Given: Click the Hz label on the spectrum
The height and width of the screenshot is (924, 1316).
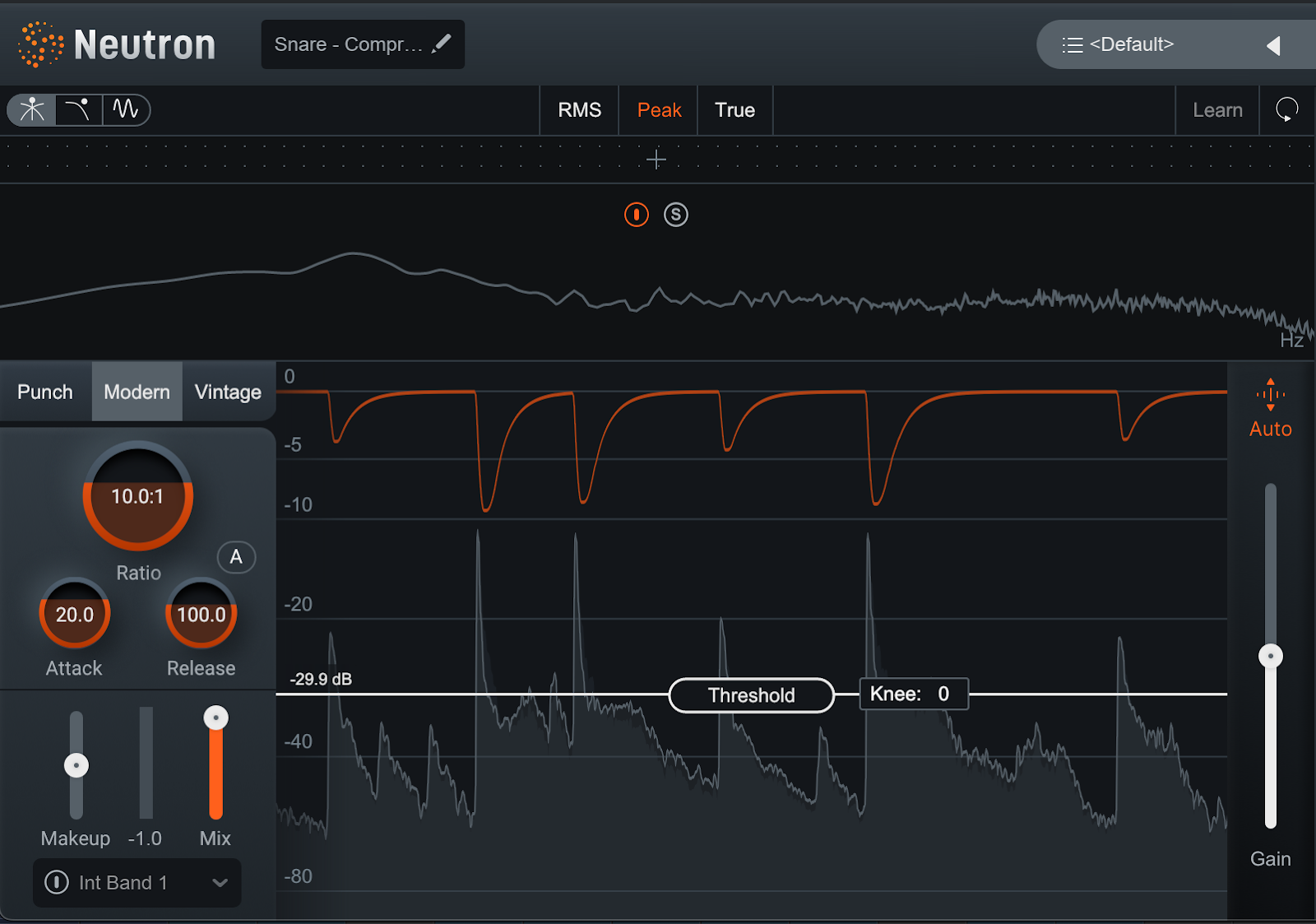Looking at the screenshot, I should [1292, 341].
